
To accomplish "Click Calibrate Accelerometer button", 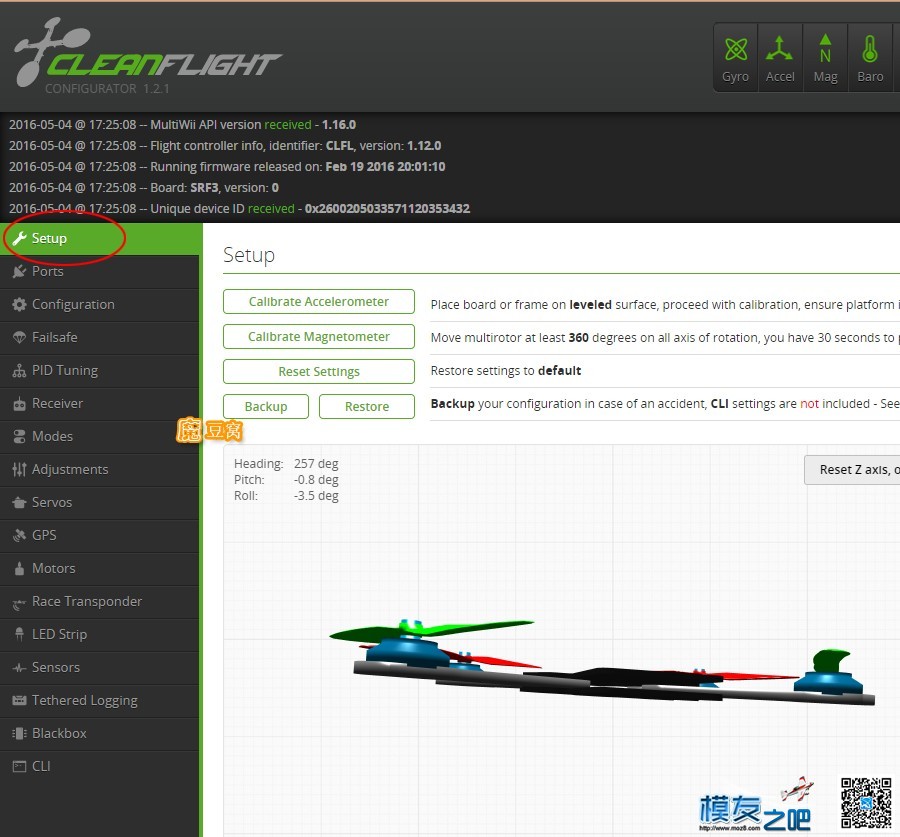I will click(x=319, y=301).
